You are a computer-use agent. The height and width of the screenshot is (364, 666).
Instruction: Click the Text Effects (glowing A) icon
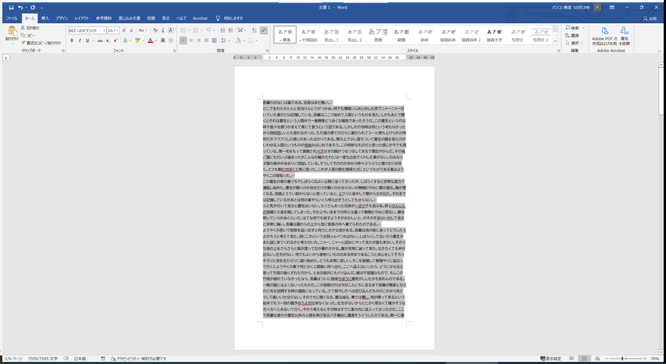click(125, 41)
